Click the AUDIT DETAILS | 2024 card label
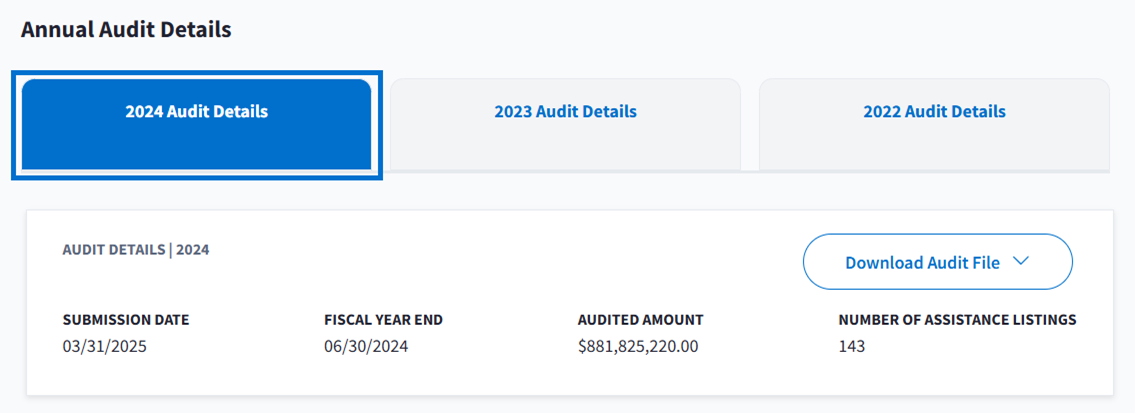 point(136,249)
